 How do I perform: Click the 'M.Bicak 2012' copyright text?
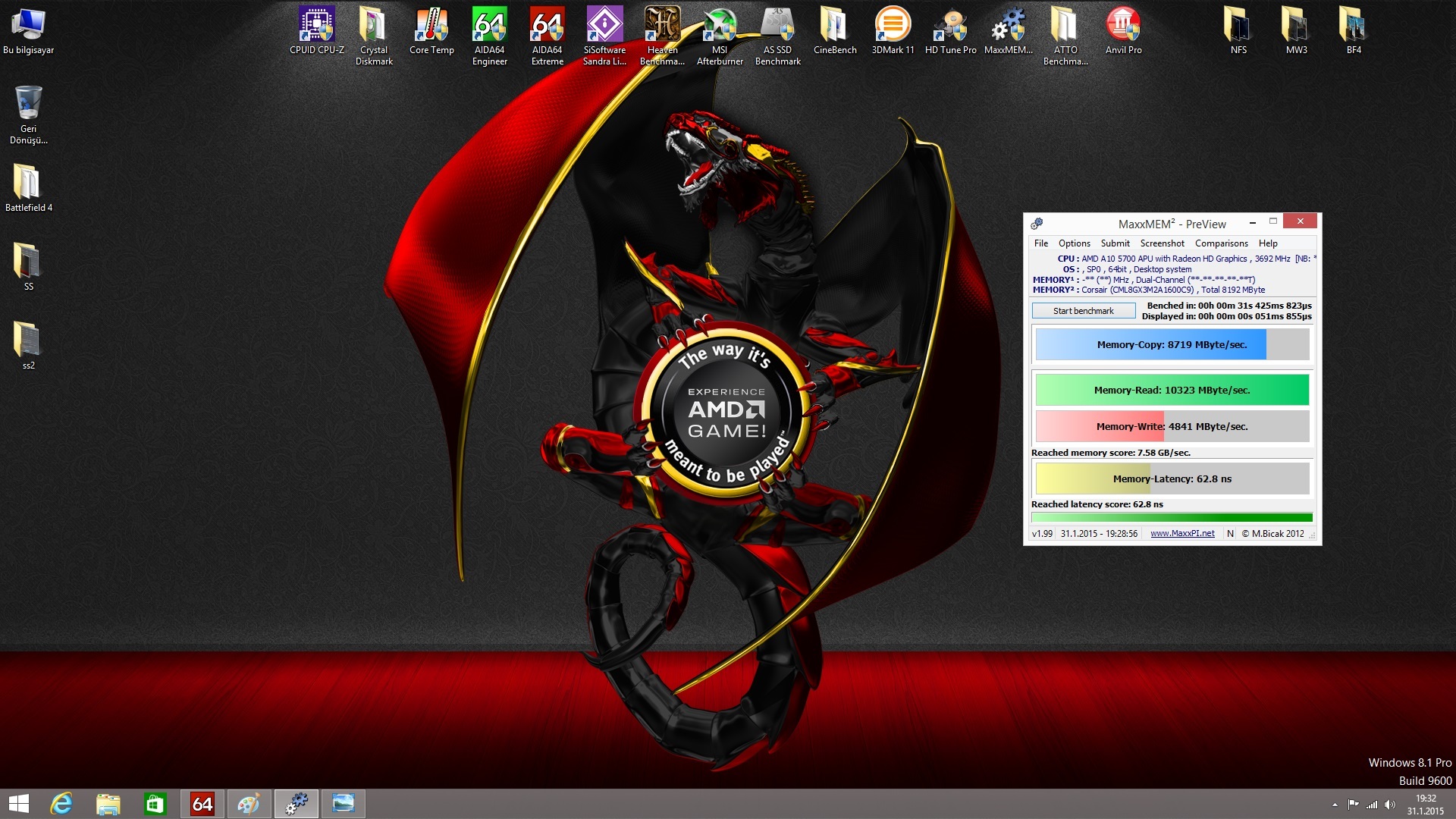(1272, 534)
